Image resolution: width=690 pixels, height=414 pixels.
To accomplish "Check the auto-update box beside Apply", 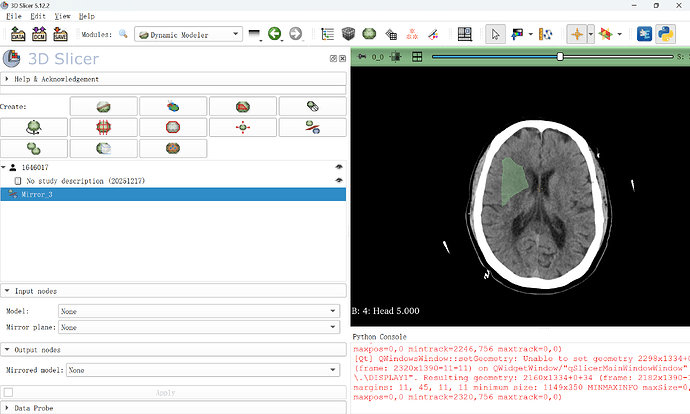I will (8, 392).
